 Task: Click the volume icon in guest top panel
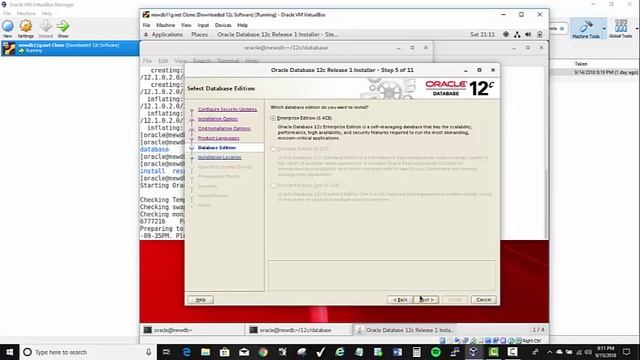(528, 35)
